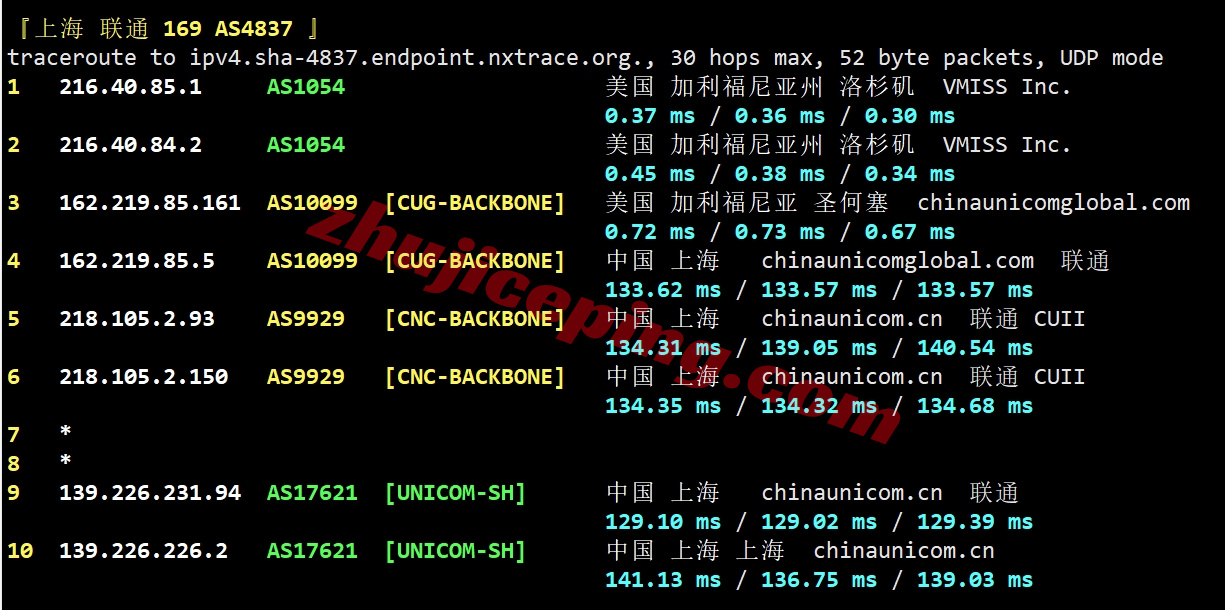
Task: Click the [UNICOM-SH] tag on hop 10
Action: [x=455, y=551]
